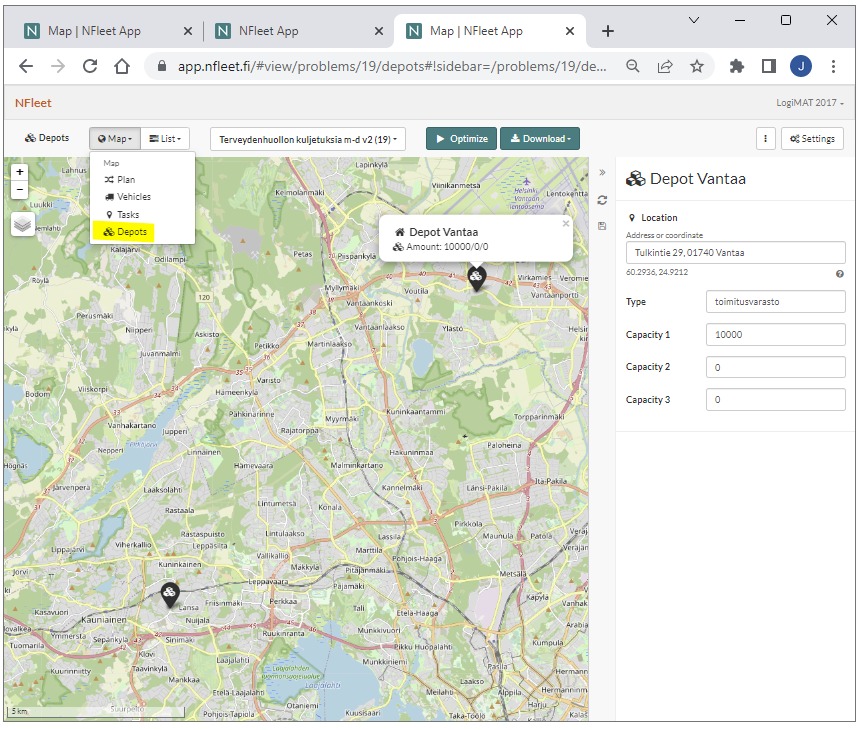Open the browser zoom magnifier icon
This screenshot has width=862, height=730.
click(633, 67)
